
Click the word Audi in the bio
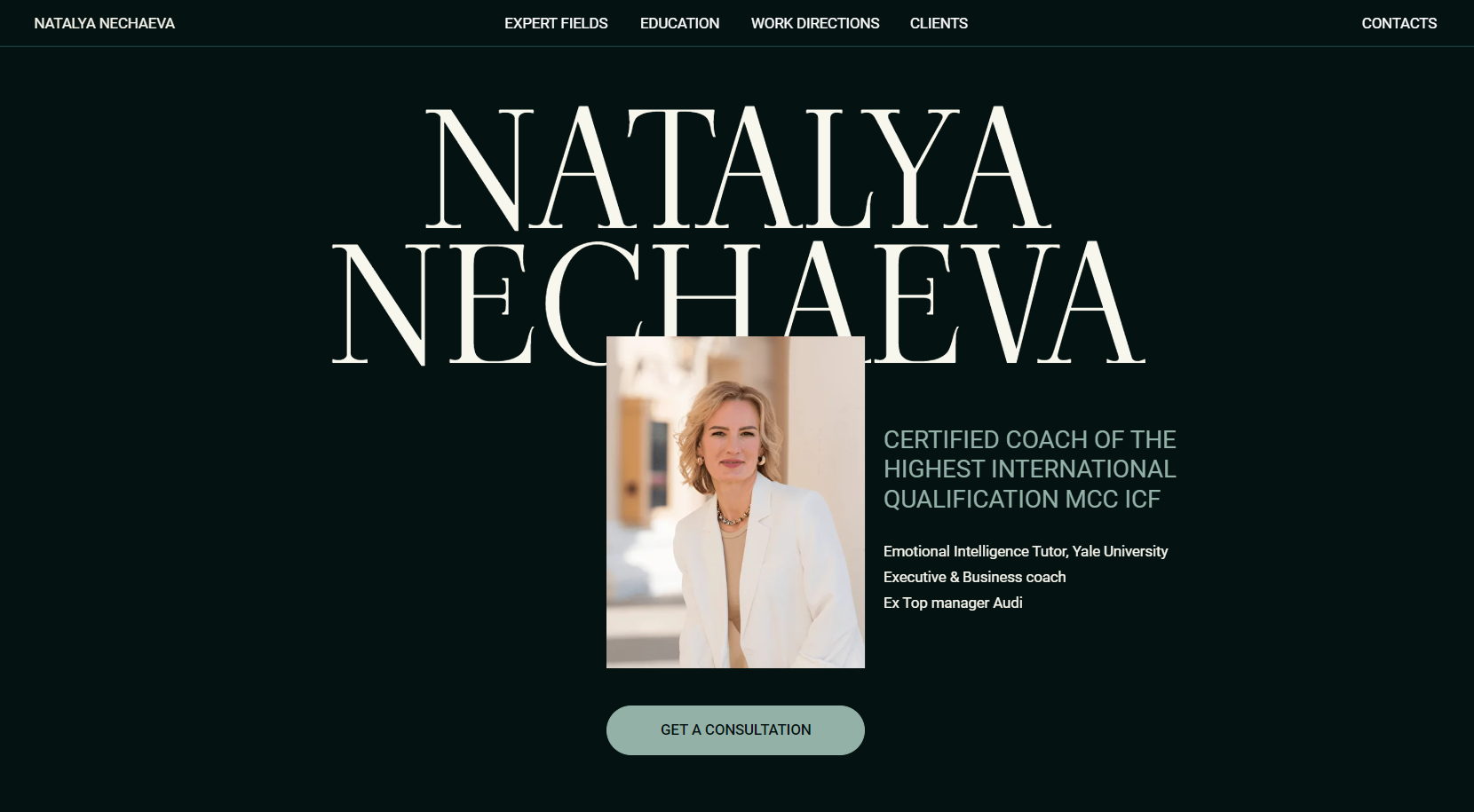coord(1008,603)
